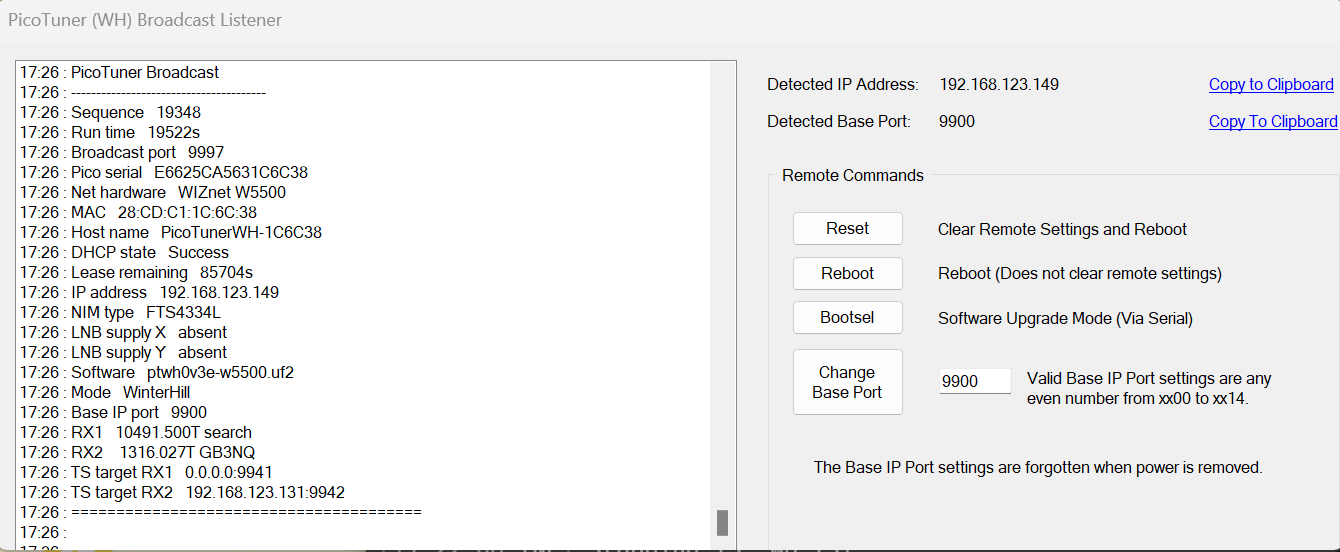Click the detected IP address value
The height and width of the screenshot is (552, 1340).
[998, 85]
